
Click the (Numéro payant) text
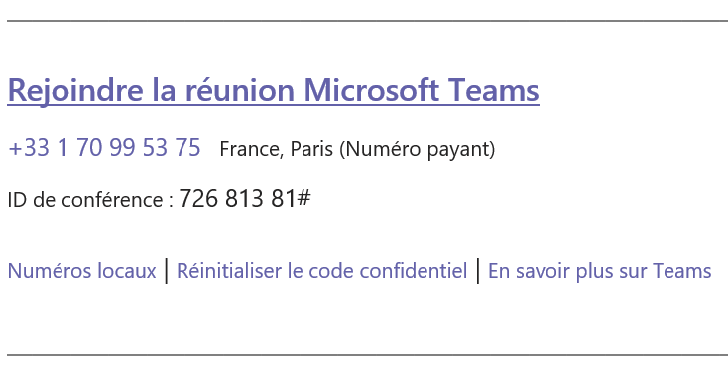coord(417,149)
